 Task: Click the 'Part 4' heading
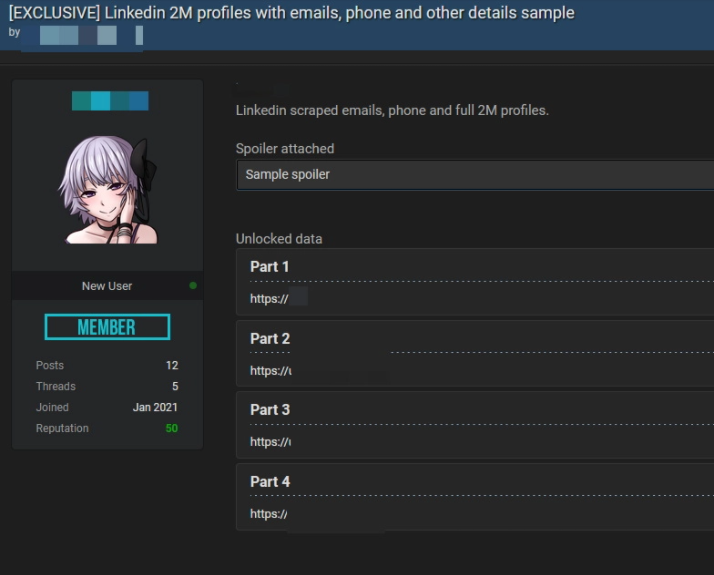pyautogui.click(x=270, y=481)
